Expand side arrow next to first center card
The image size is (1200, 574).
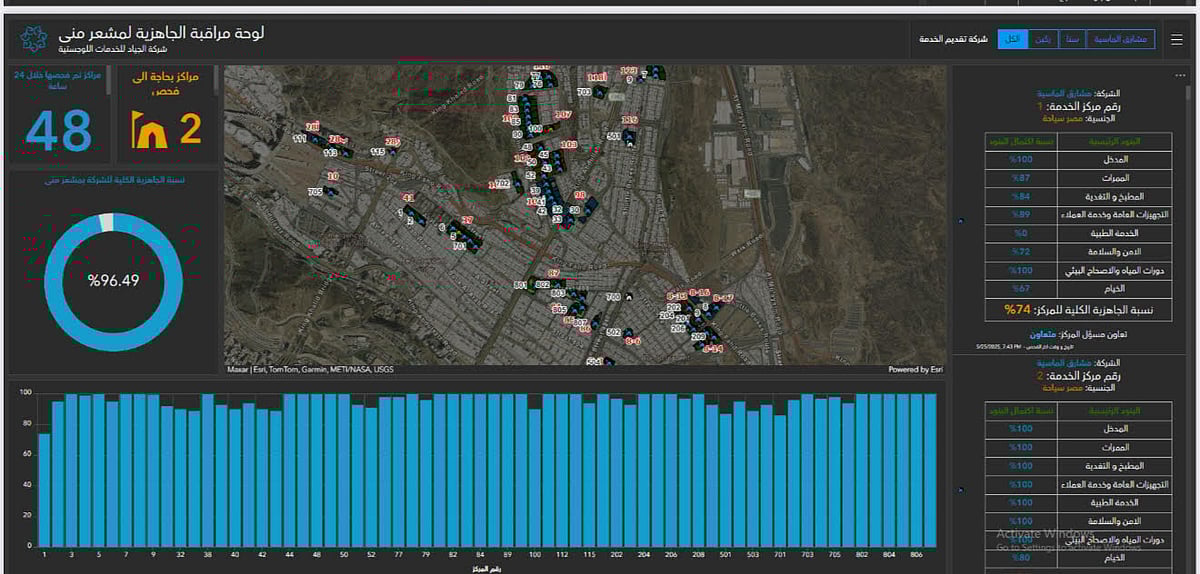[x=960, y=220]
